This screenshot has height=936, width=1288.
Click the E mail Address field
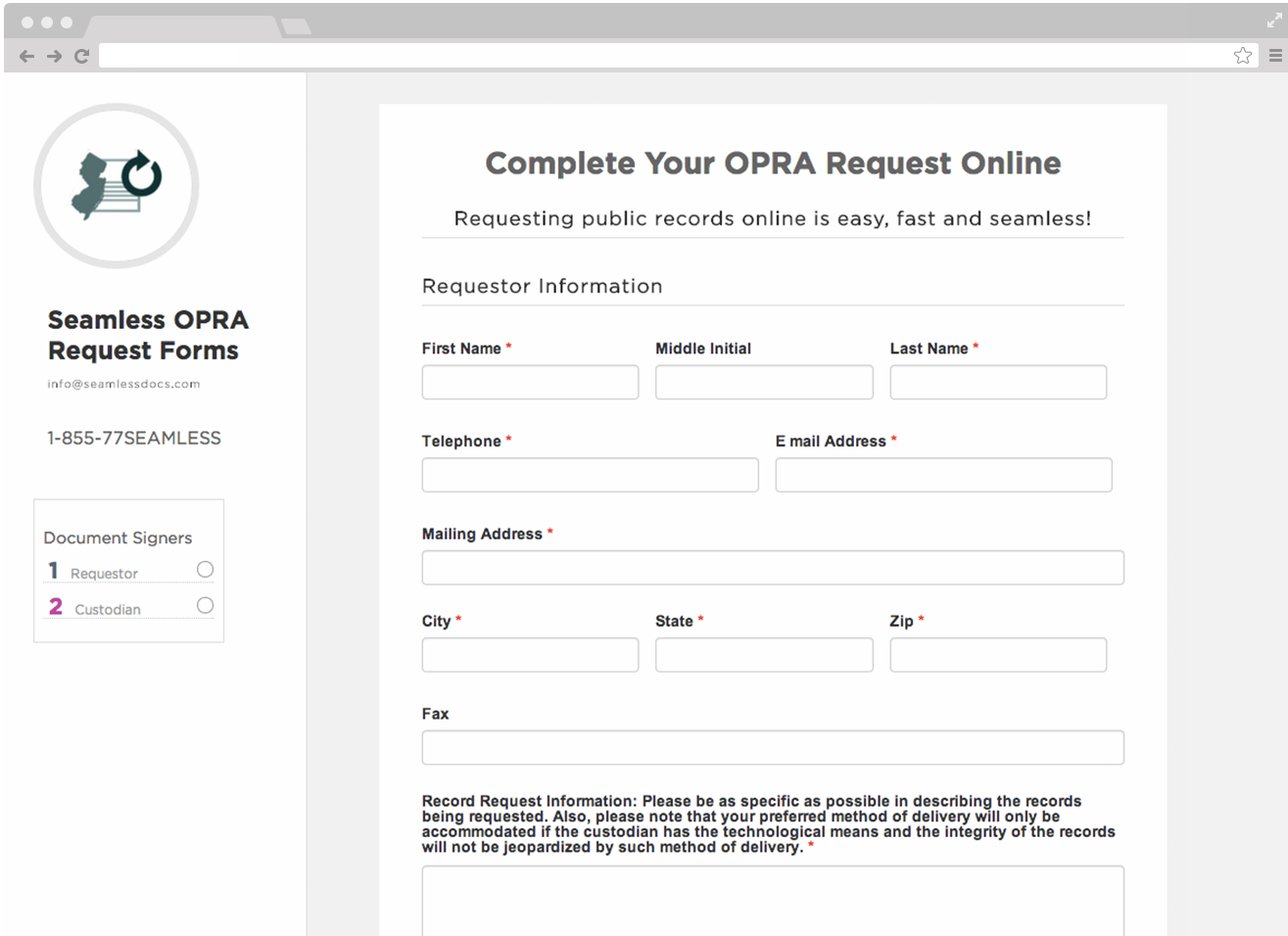(x=943, y=476)
